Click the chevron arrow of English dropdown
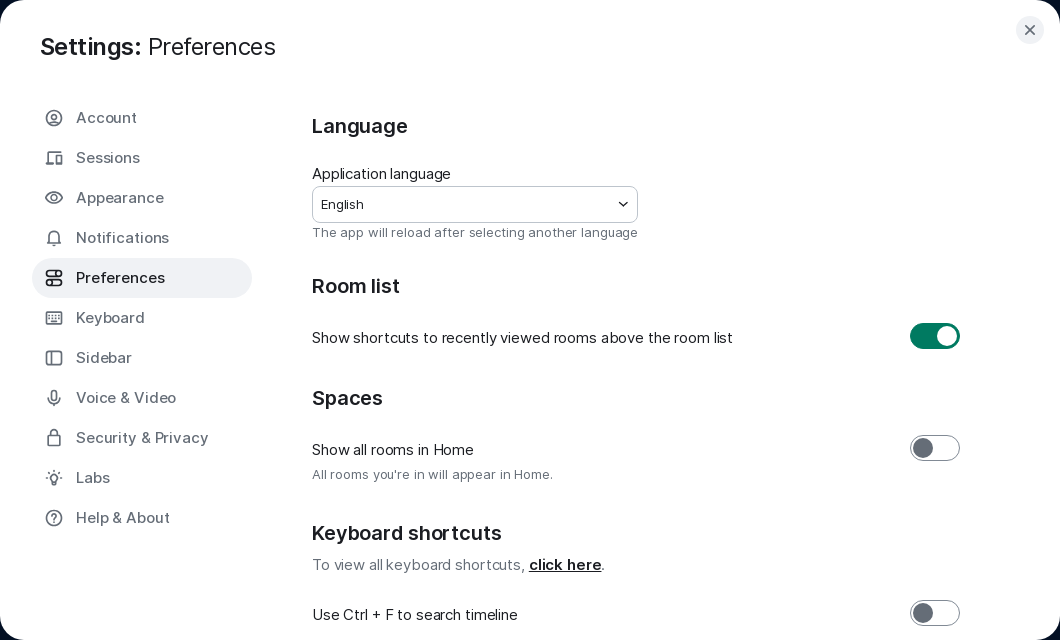Screen dimensions: 1060x640 [623, 205]
